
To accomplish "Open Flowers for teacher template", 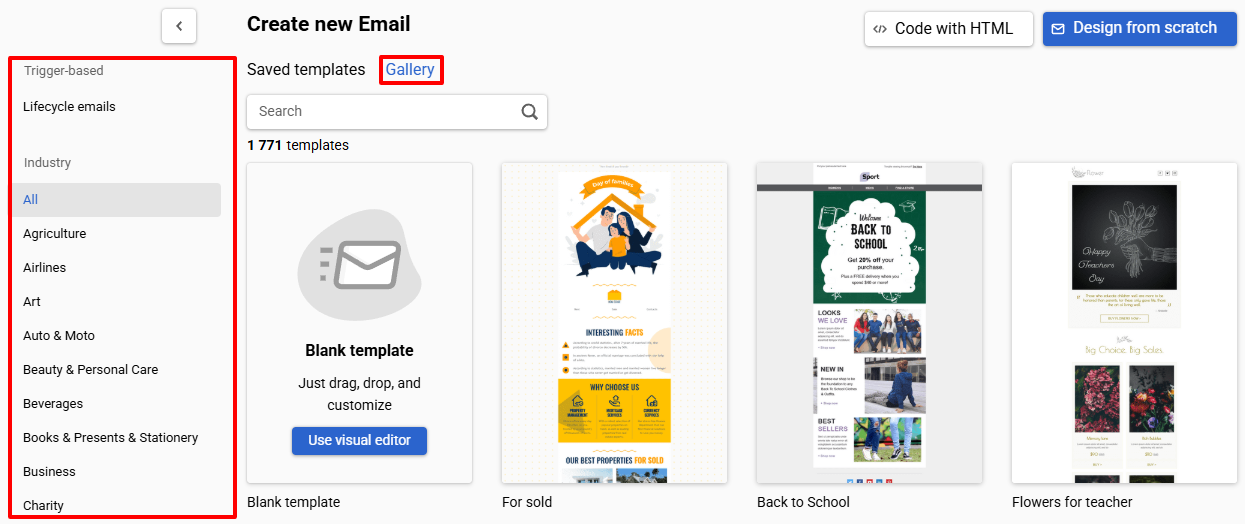I will click(1124, 323).
